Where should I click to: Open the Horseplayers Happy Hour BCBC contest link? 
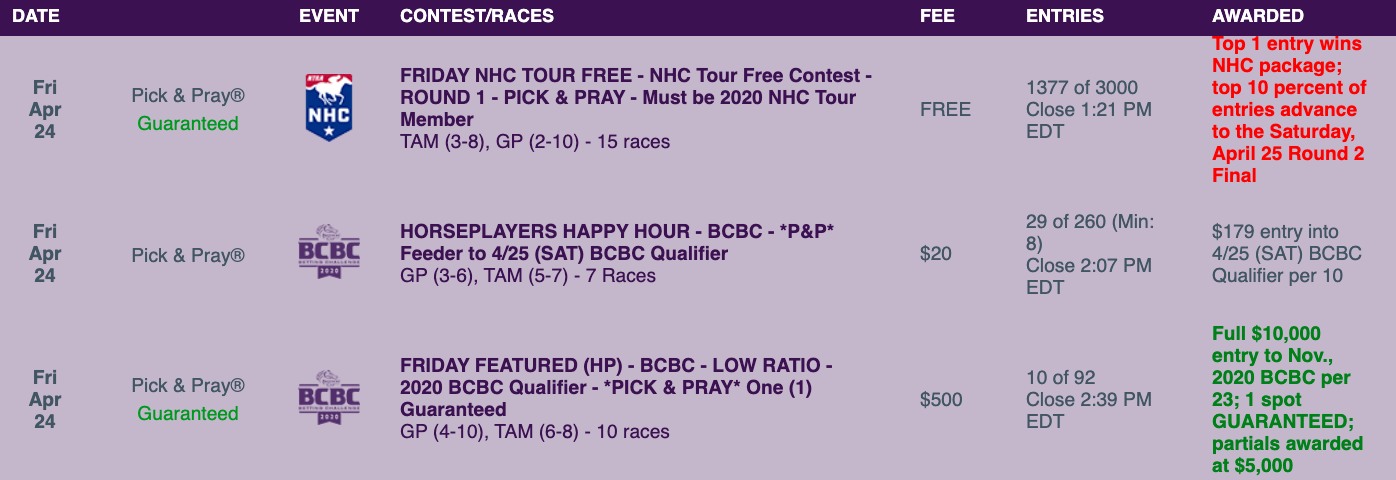point(617,242)
